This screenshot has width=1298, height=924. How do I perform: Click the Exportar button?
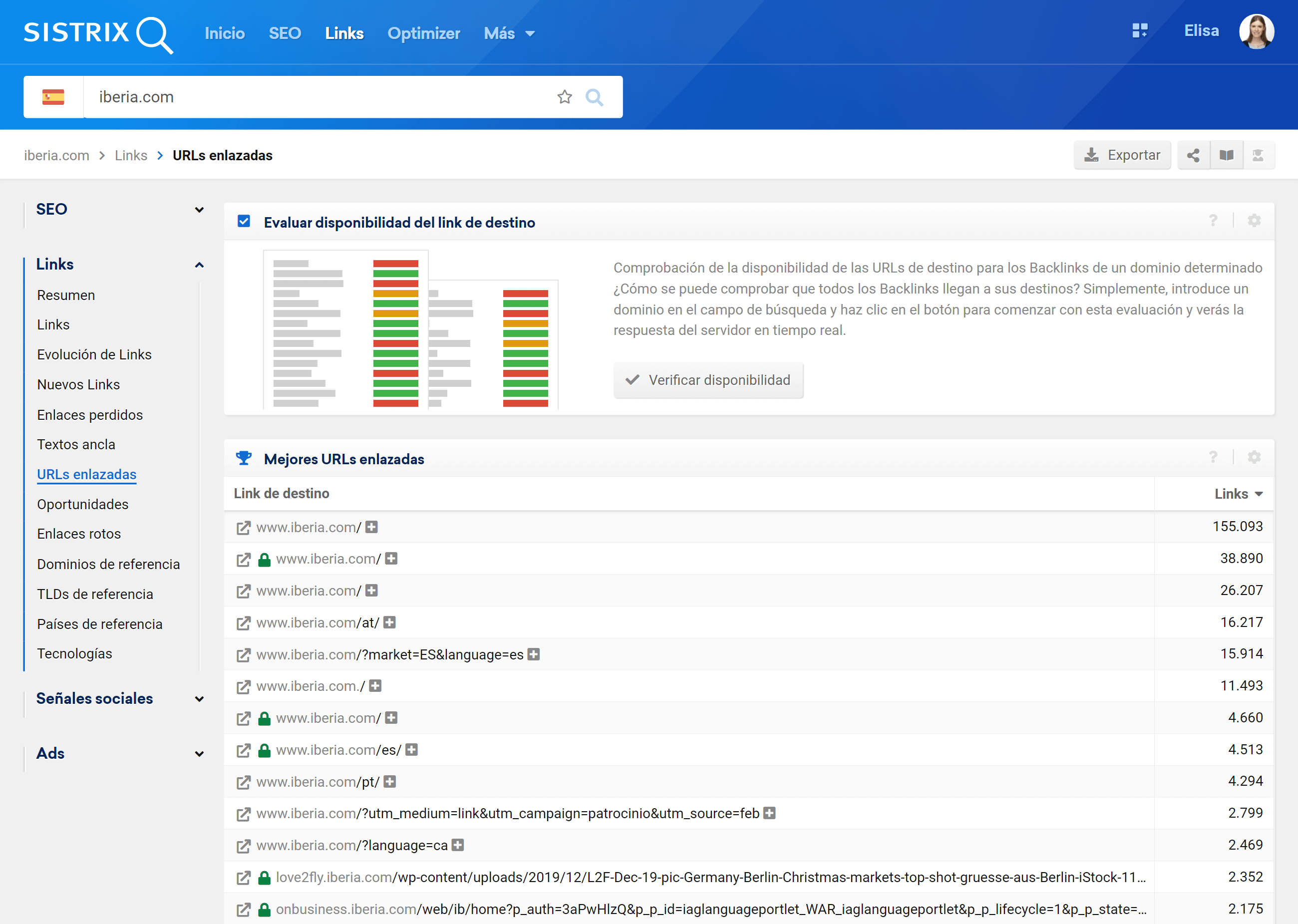(1122, 155)
